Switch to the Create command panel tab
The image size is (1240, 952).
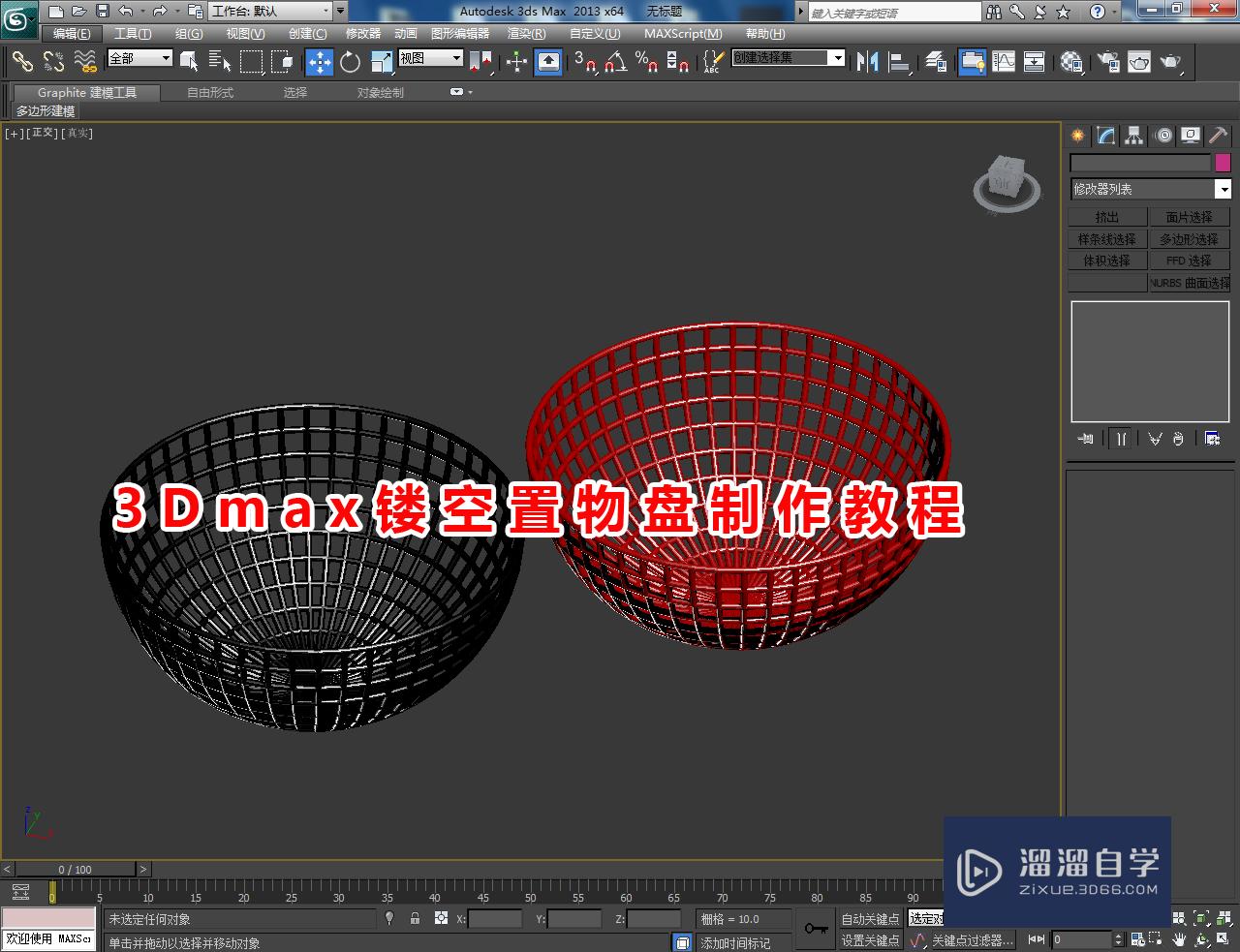coord(1078,136)
